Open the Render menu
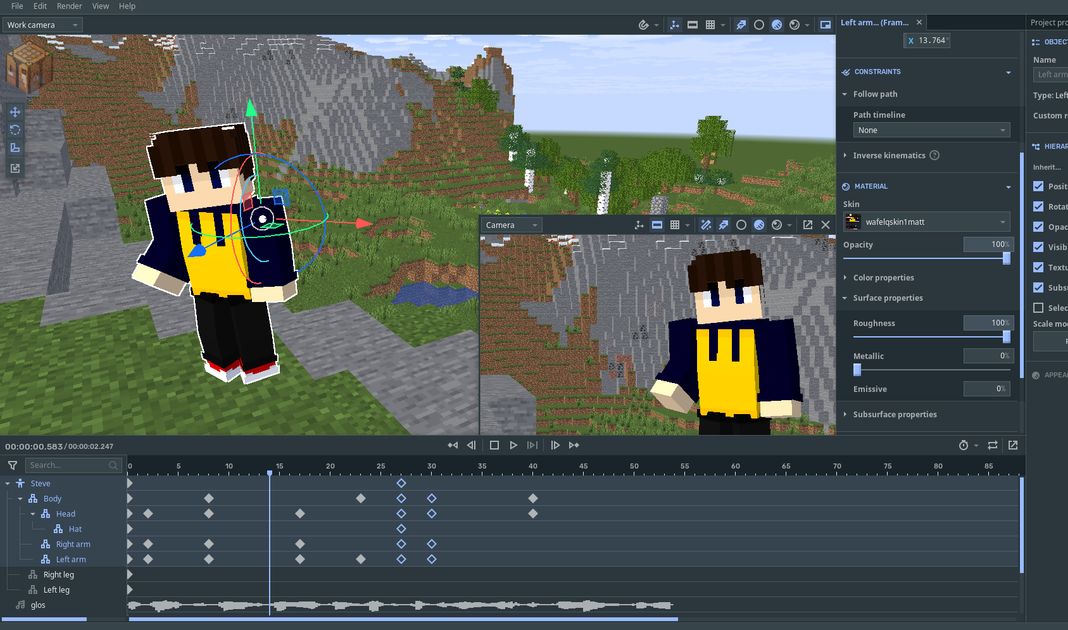This screenshot has height=630, width=1068. coord(70,6)
